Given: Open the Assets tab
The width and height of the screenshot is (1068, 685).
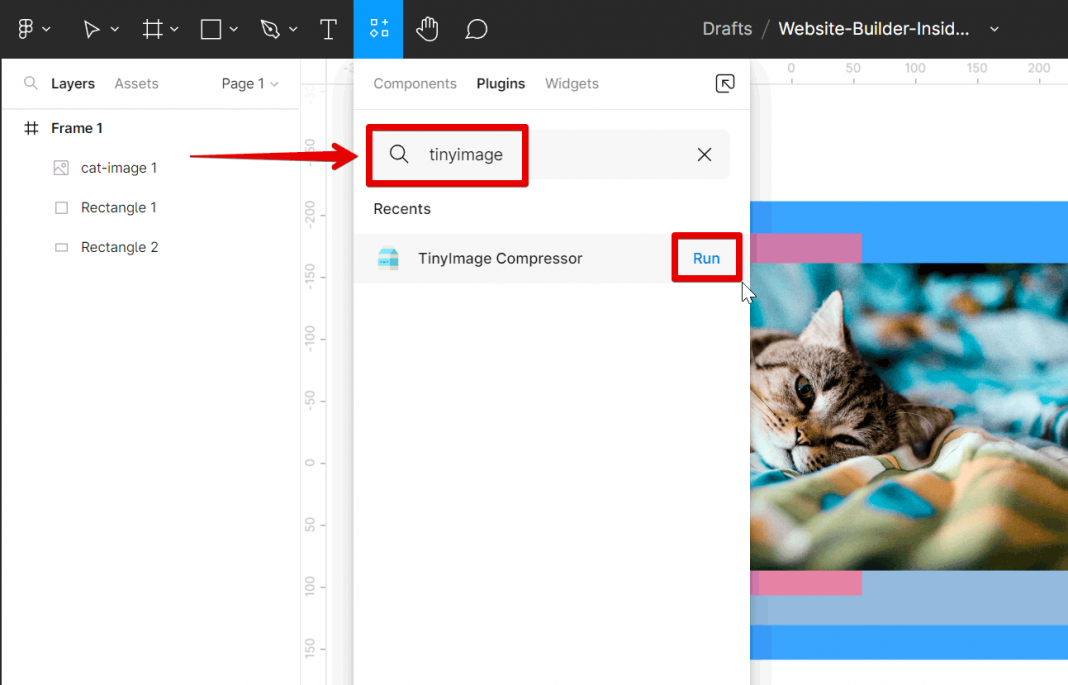Looking at the screenshot, I should [x=136, y=84].
